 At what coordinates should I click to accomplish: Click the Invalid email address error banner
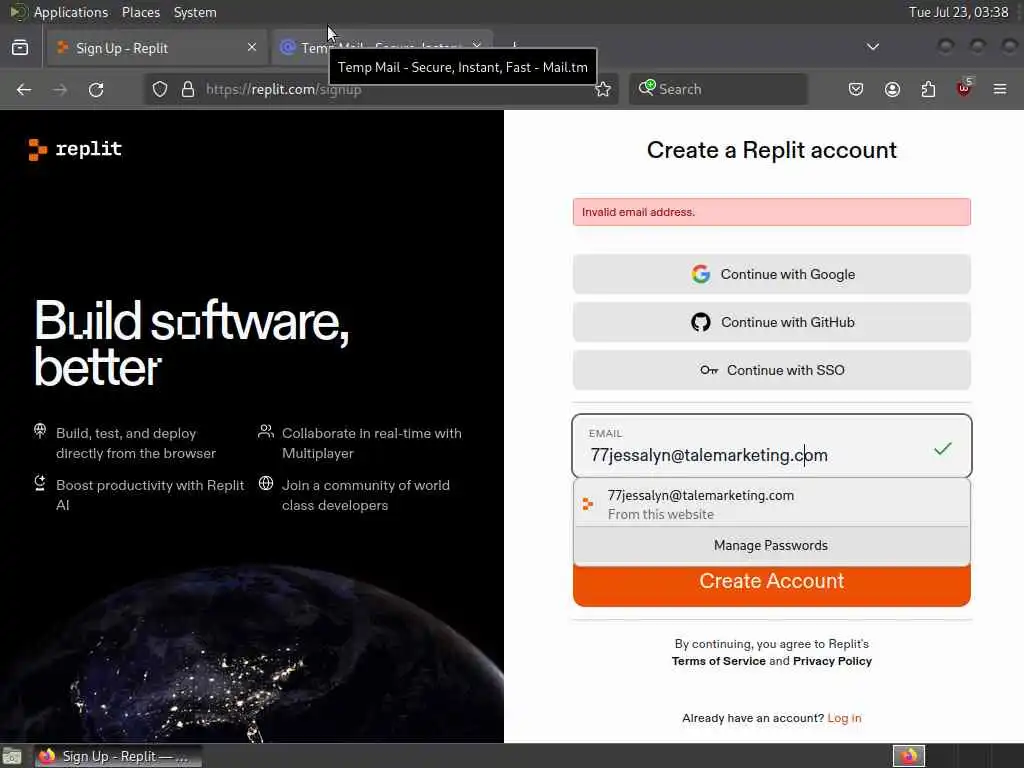click(x=771, y=212)
